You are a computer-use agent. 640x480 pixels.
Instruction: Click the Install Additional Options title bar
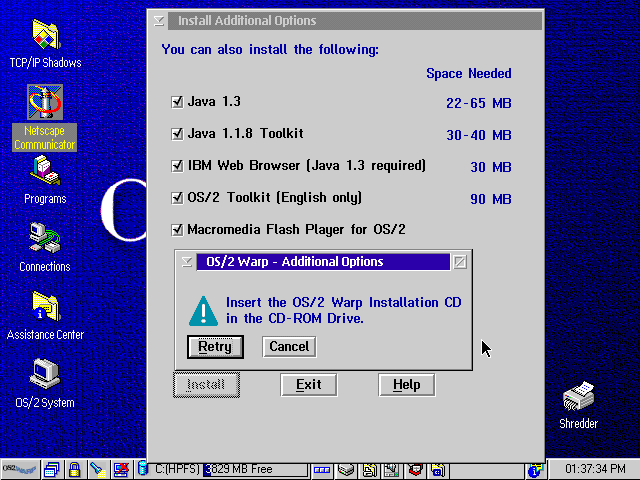(355, 20)
